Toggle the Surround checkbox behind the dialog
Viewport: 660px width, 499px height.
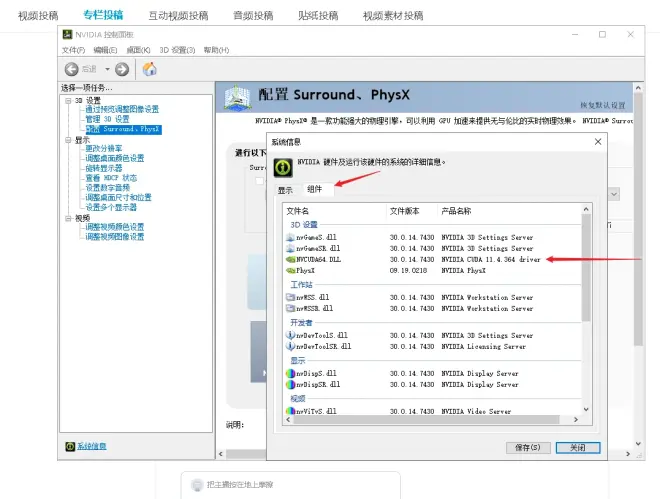click(x=260, y=181)
